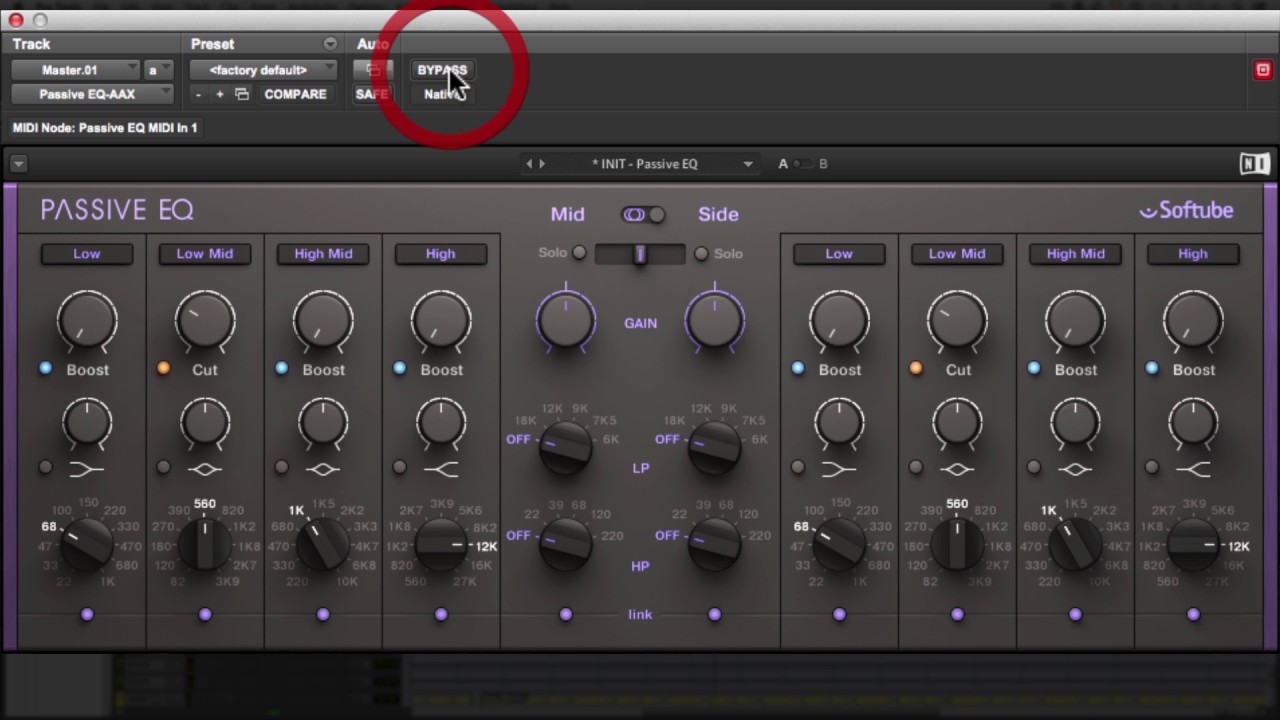Enable Mid channel Solo
The image size is (1280, 720).
point(579,253)
